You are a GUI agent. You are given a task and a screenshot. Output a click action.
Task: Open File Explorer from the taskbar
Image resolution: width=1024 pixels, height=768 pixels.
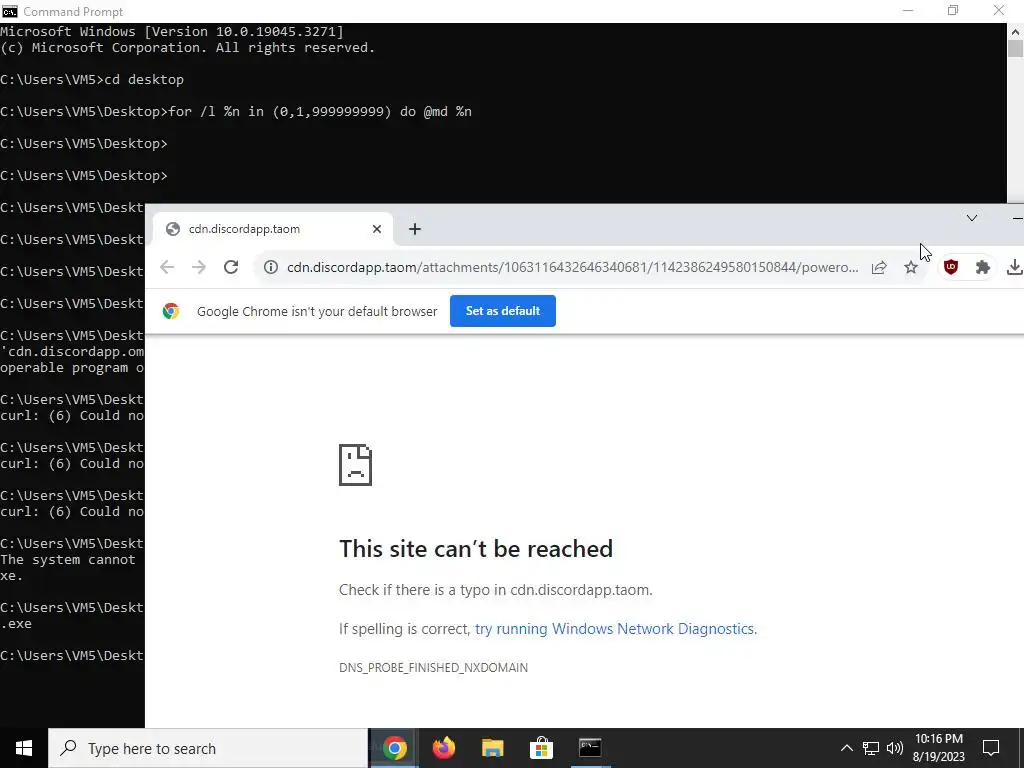pos(492,748)
